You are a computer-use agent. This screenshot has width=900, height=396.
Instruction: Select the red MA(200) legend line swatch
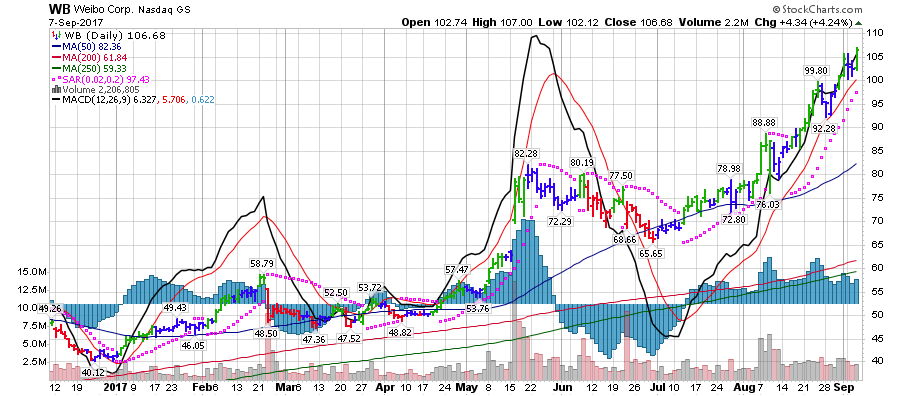click(x=56, y=57)
